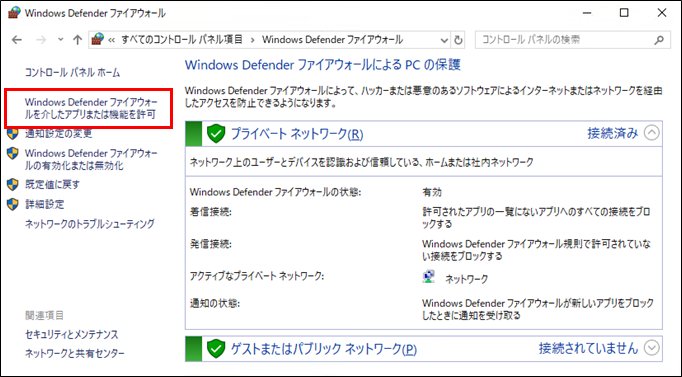The width and height of the screenshot is (682, 377).
Task: Click shield icon beside 詳細設定
Action: tap(13, 204)
